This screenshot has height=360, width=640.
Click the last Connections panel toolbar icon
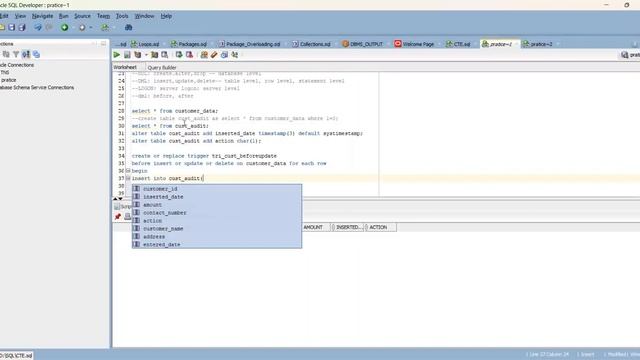tap(36, 54)
